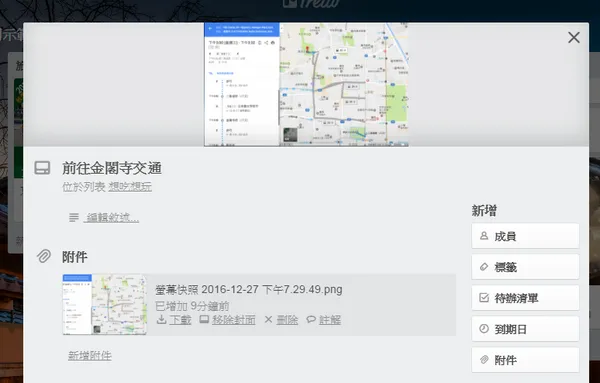Image resolution: width=600 pixels, height=383 pixels.
Task: Add a checklist with 待辦清單 button
Action: 525,298
